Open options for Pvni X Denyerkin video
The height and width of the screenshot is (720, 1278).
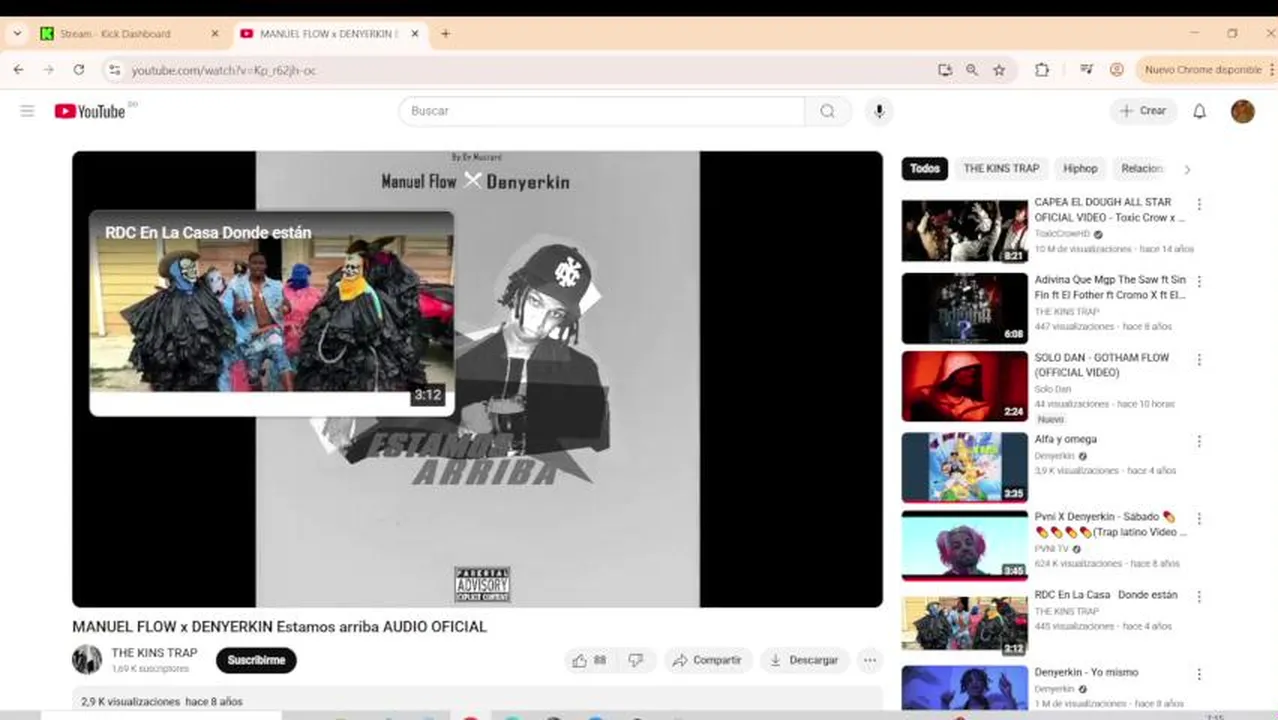click(1199, 519)
